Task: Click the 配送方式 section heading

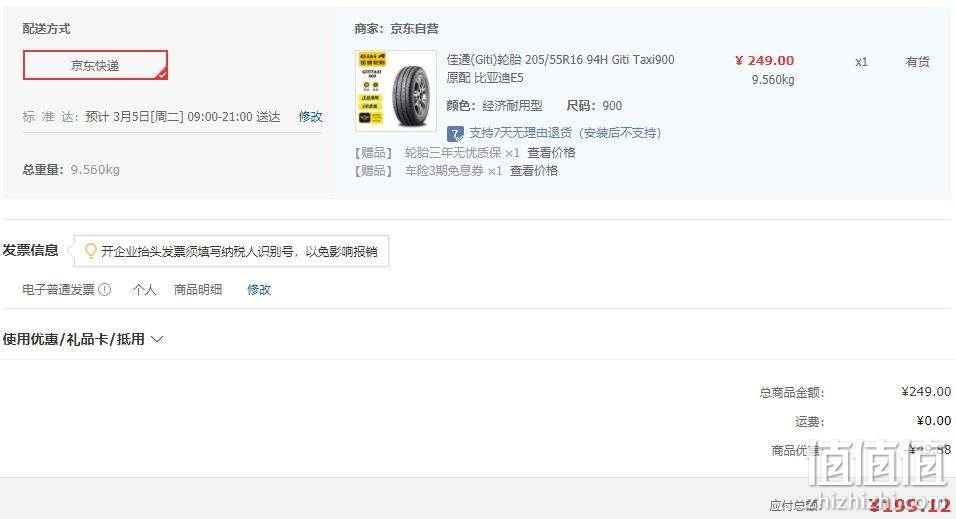Action: click(46, 29)
